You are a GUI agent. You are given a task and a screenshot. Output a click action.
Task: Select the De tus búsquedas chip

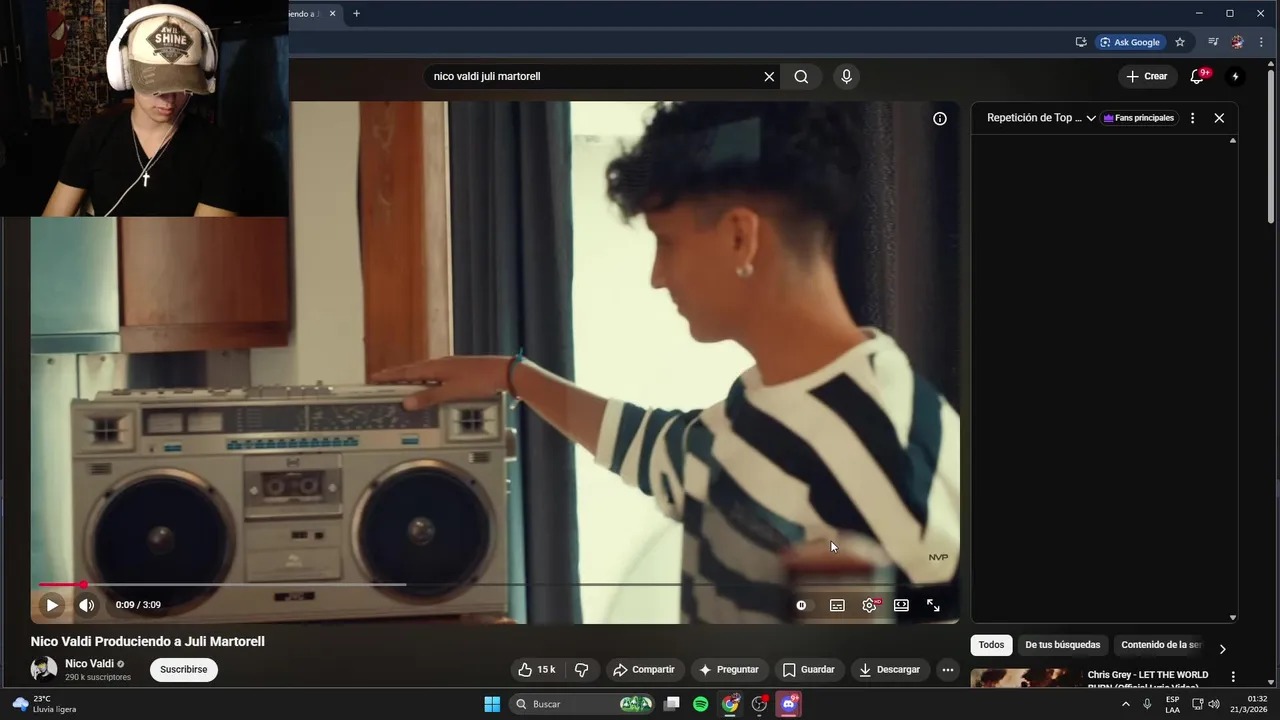pos(1062,645)
